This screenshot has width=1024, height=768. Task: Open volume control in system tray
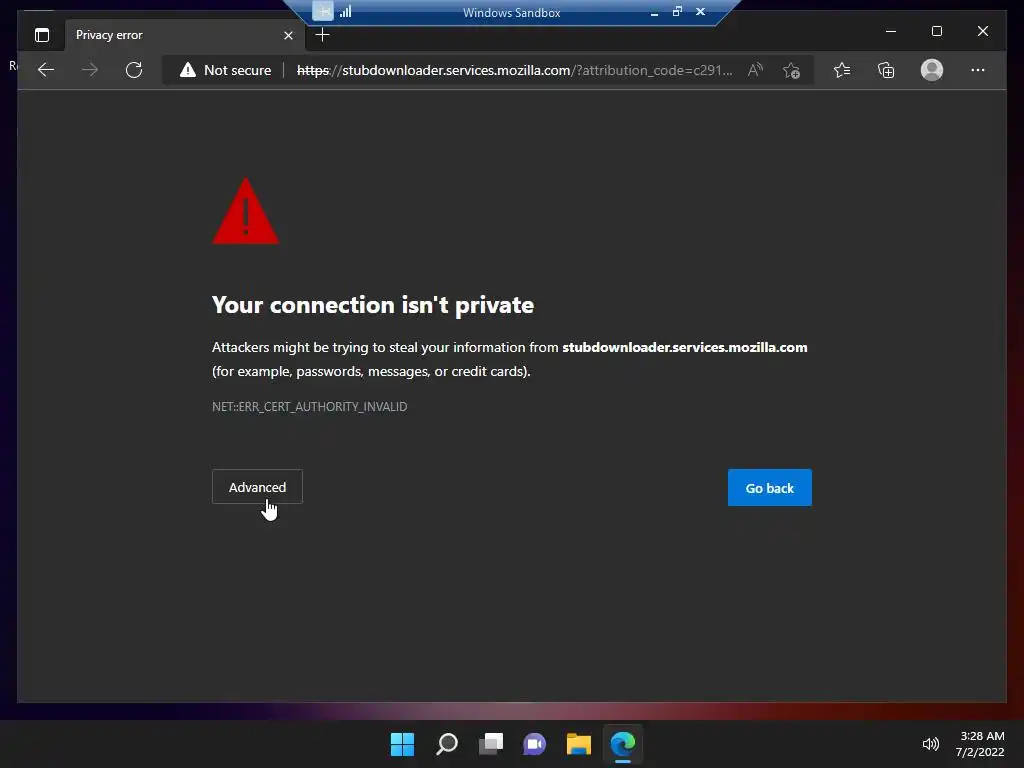coord(930,744)
